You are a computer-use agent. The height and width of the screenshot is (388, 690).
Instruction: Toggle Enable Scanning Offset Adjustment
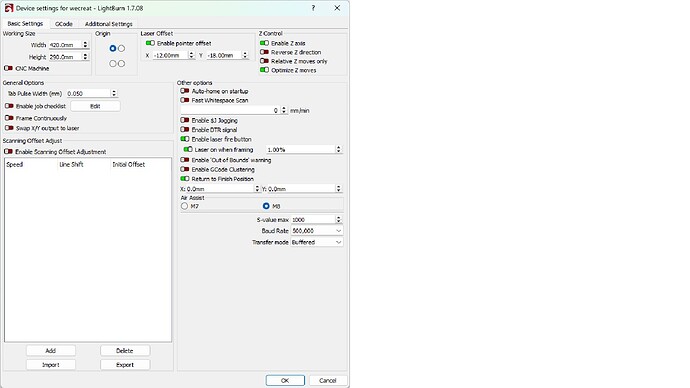tap(8, 151)
